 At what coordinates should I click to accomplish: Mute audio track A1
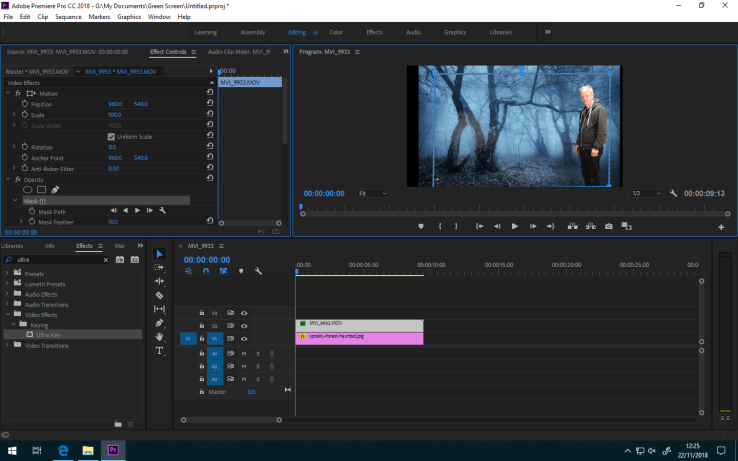[244, 354]
